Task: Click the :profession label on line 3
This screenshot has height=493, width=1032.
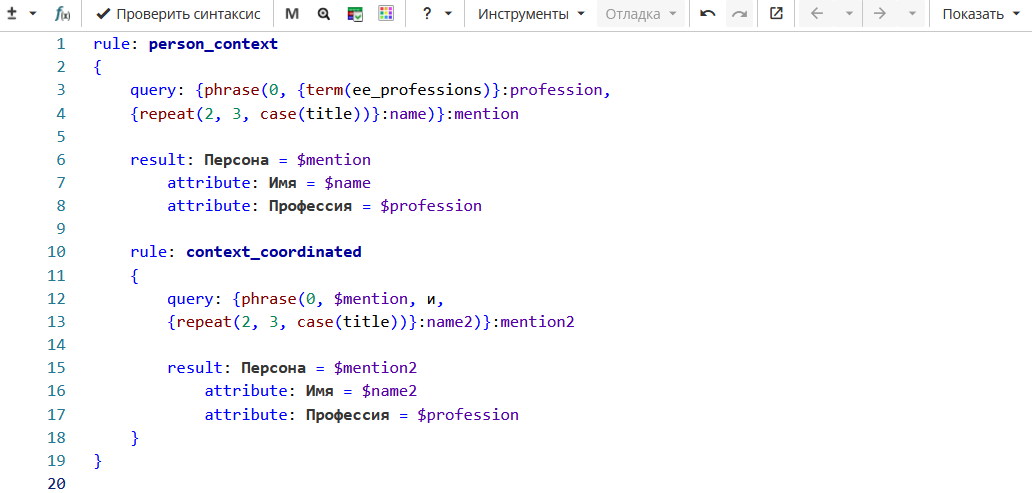Action: pos(553,90)
